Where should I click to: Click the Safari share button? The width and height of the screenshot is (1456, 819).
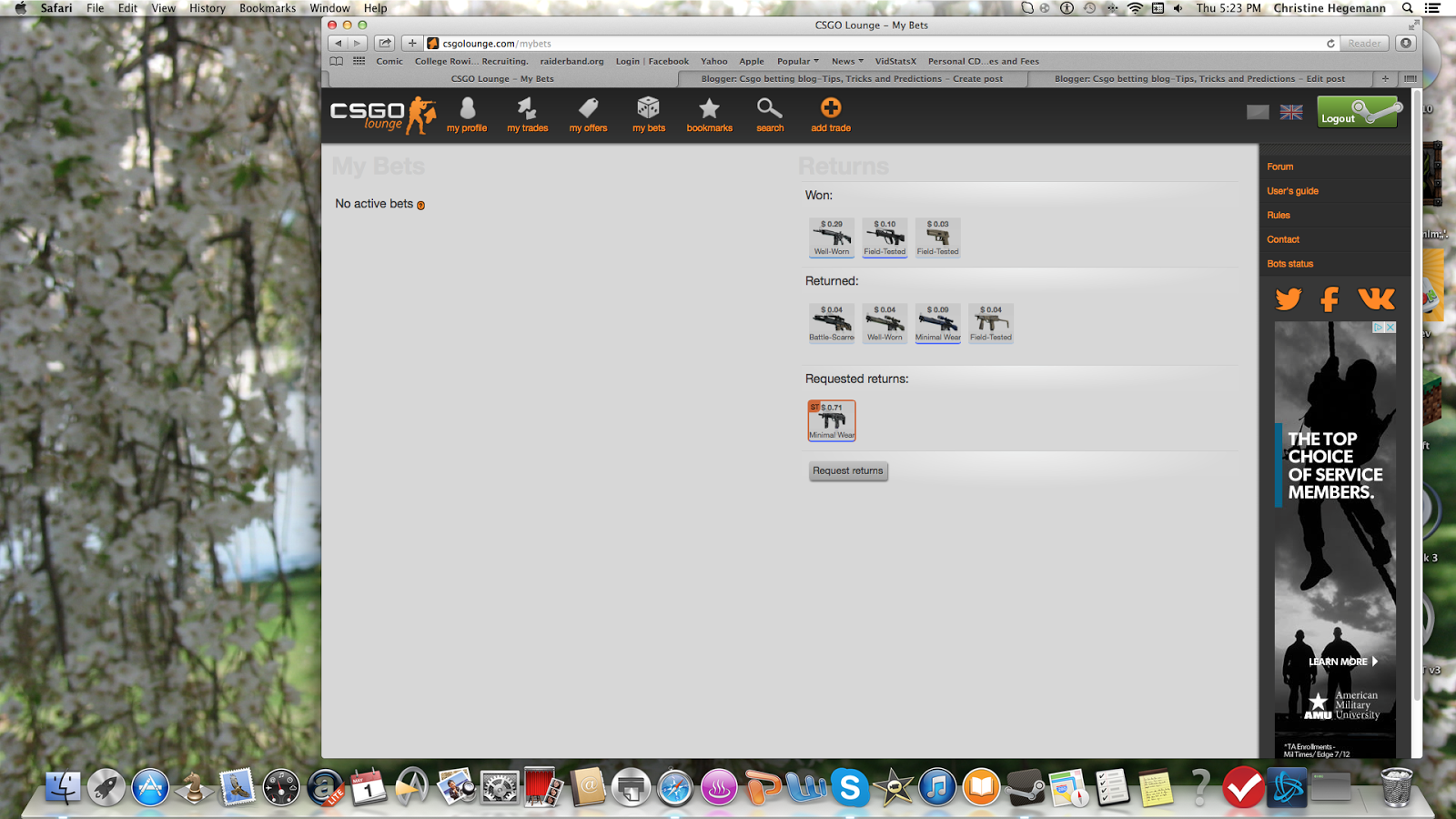tap(385, 43)
